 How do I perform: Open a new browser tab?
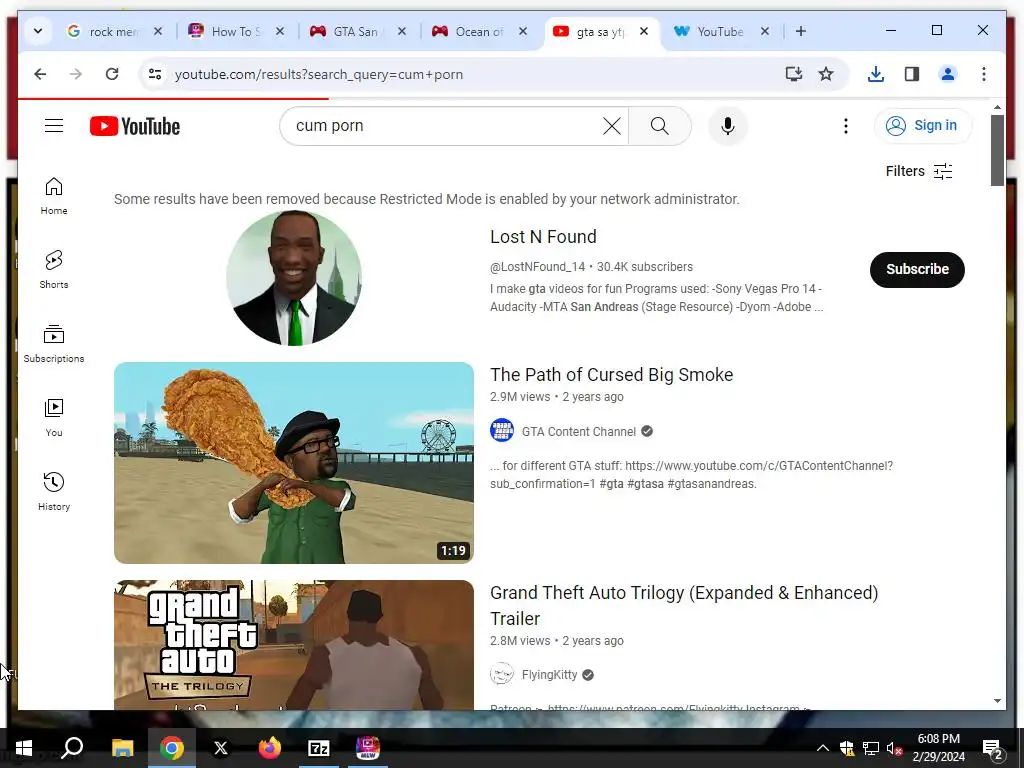click(x=801, y=31)
